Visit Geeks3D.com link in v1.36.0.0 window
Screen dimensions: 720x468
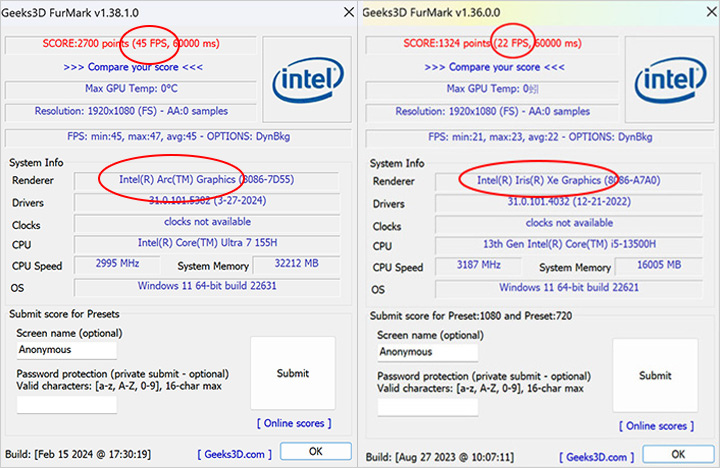[596, 457]
